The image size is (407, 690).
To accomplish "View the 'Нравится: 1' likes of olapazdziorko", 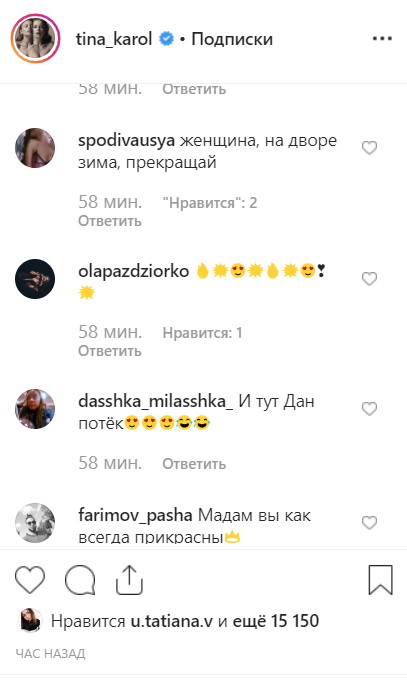I will [202, 333].
